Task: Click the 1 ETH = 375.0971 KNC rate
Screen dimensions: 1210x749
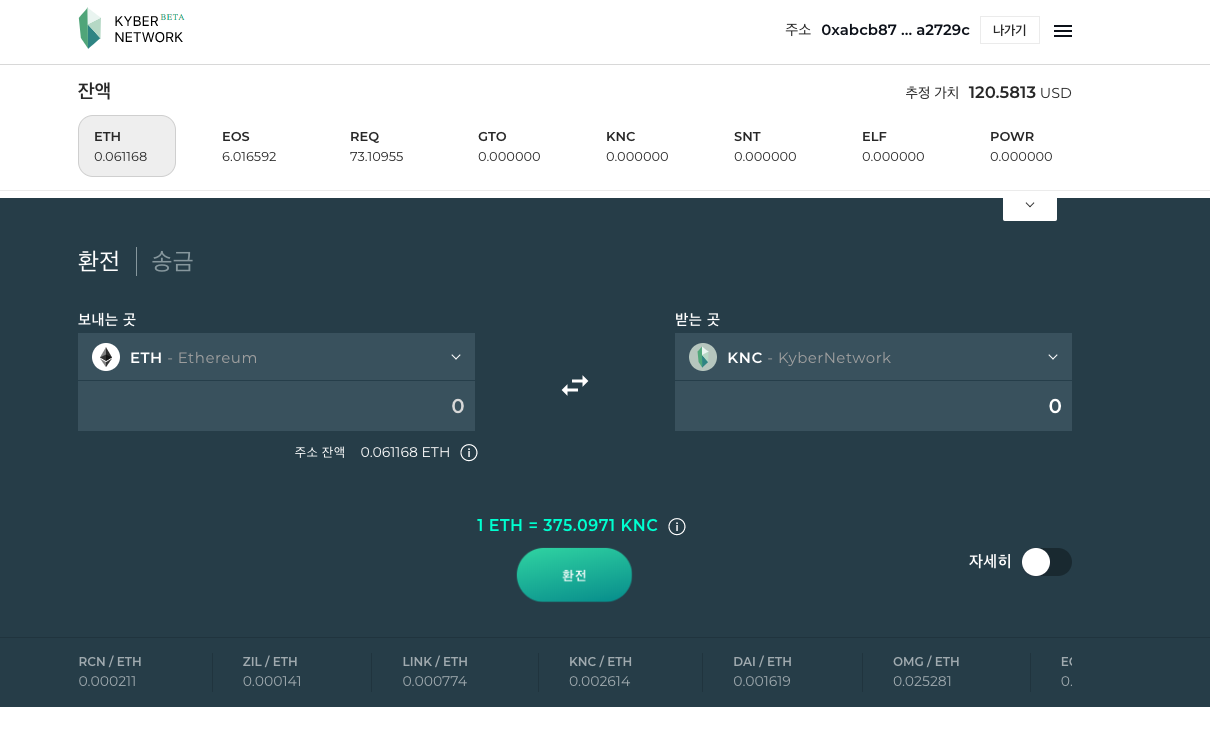Action: (x=567, y=526)
